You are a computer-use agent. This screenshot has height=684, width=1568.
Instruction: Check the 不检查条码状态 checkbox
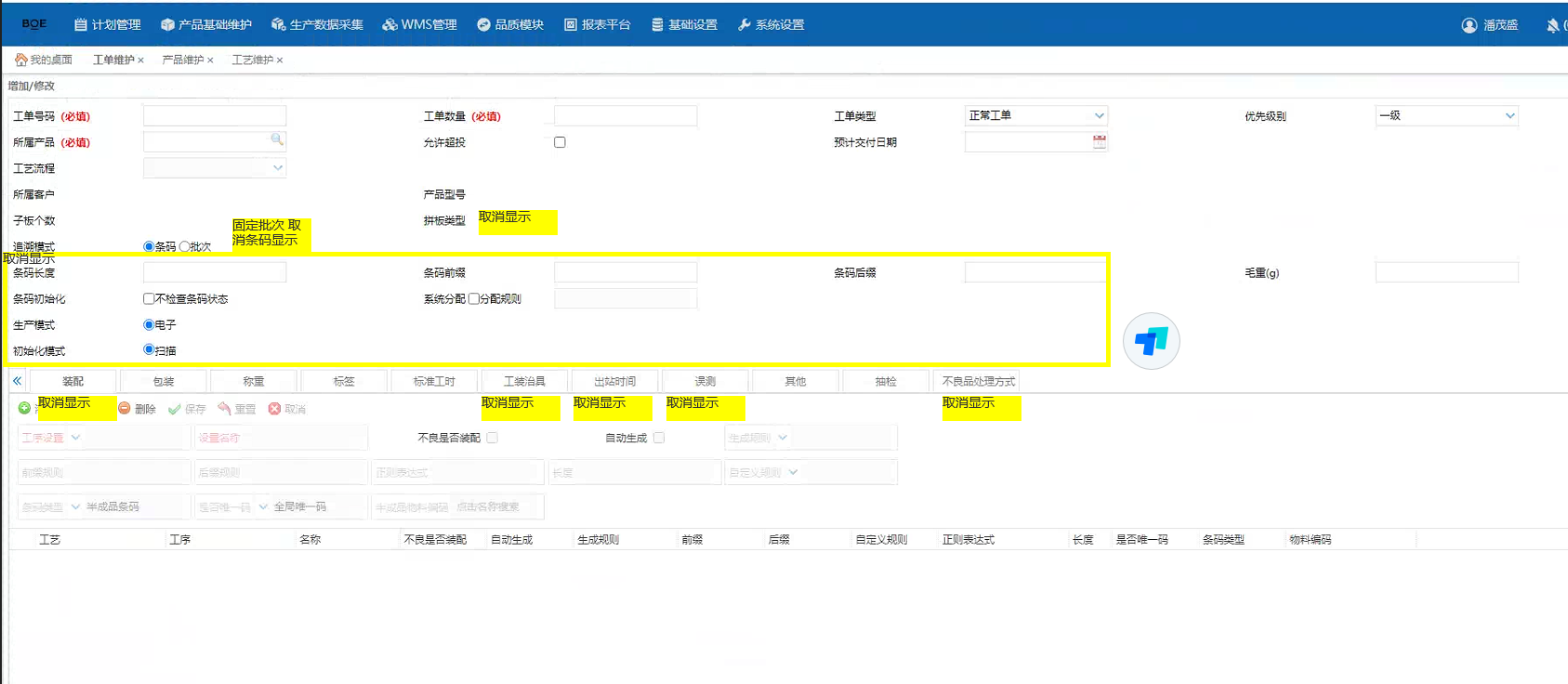[x=149, y=298]
